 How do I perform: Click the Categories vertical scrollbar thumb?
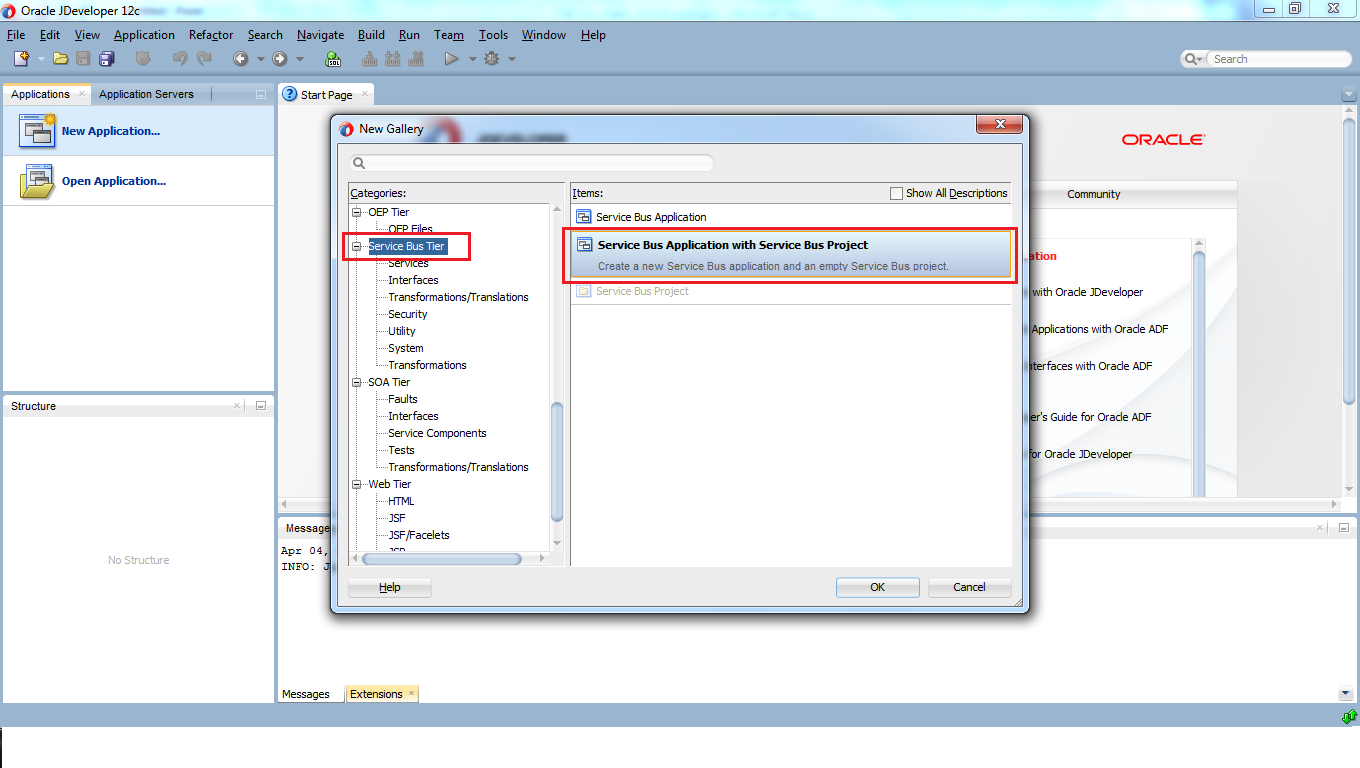(x=557, y=461)
